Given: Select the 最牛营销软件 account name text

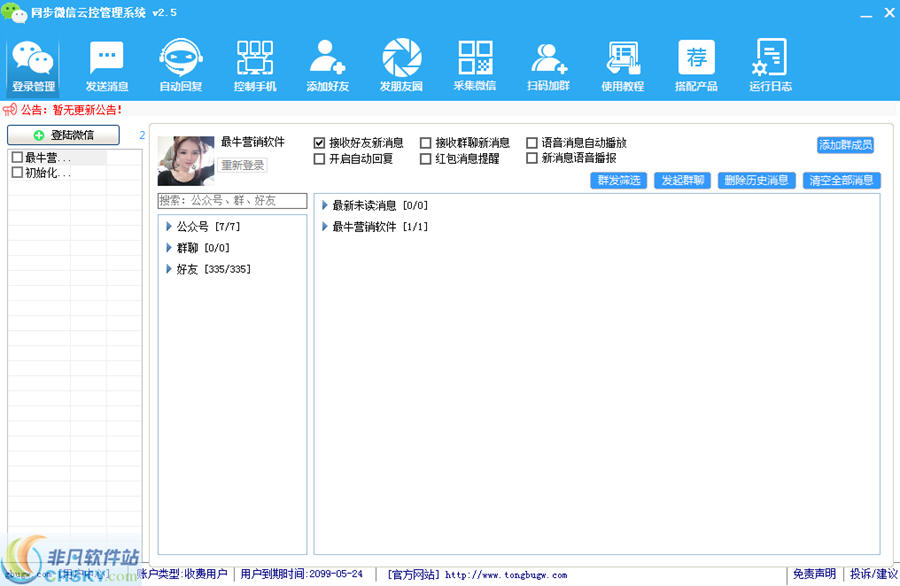Looking at the screenshot, I should (253, 142).
